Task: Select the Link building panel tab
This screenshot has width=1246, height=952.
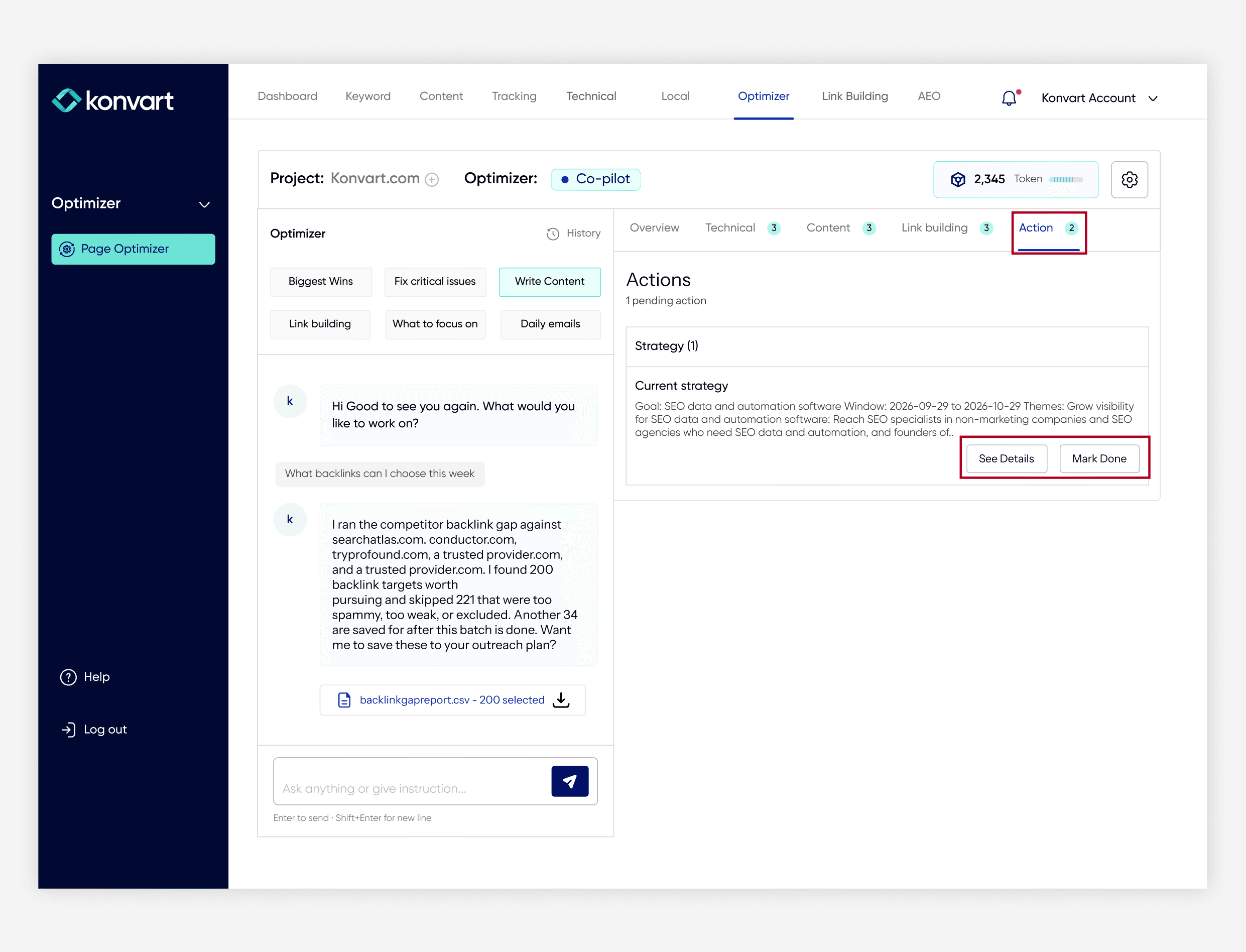Action: (947, 227)
